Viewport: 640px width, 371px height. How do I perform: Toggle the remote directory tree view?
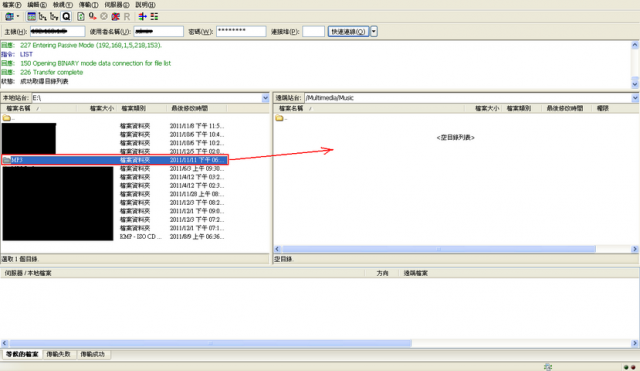(54, 17)
